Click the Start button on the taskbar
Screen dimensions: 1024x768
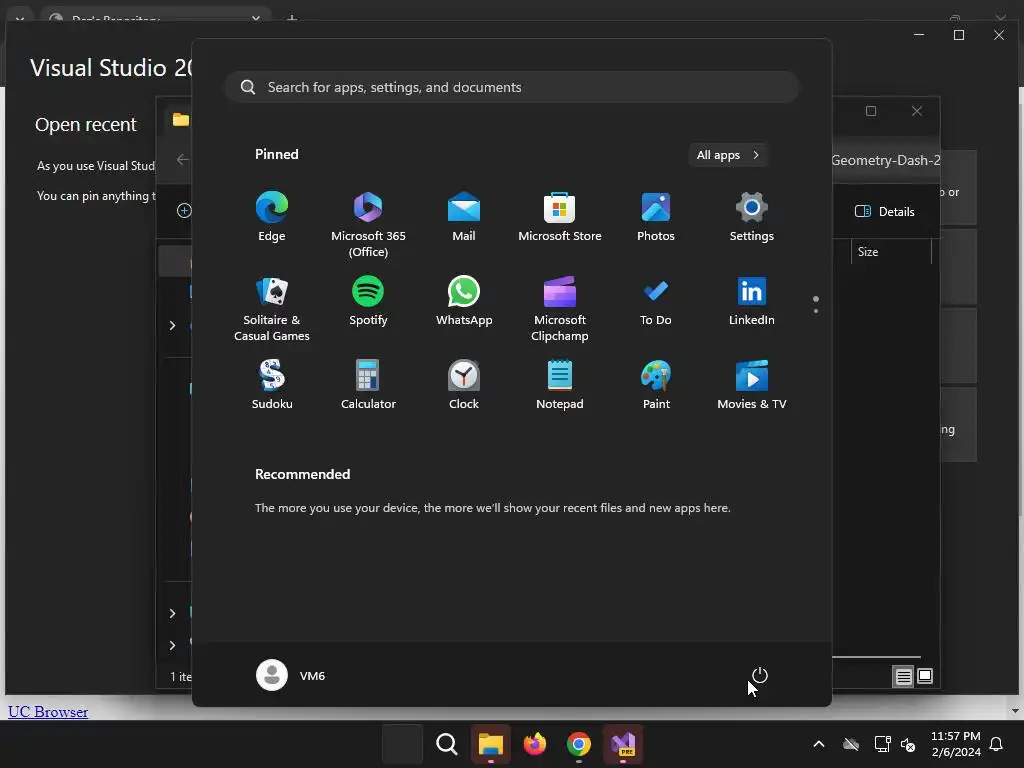(402, 744)
